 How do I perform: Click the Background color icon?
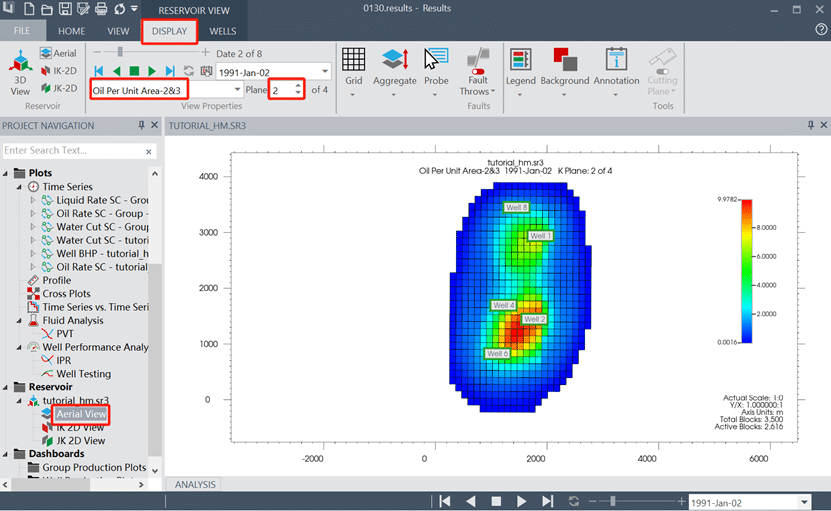564,64
